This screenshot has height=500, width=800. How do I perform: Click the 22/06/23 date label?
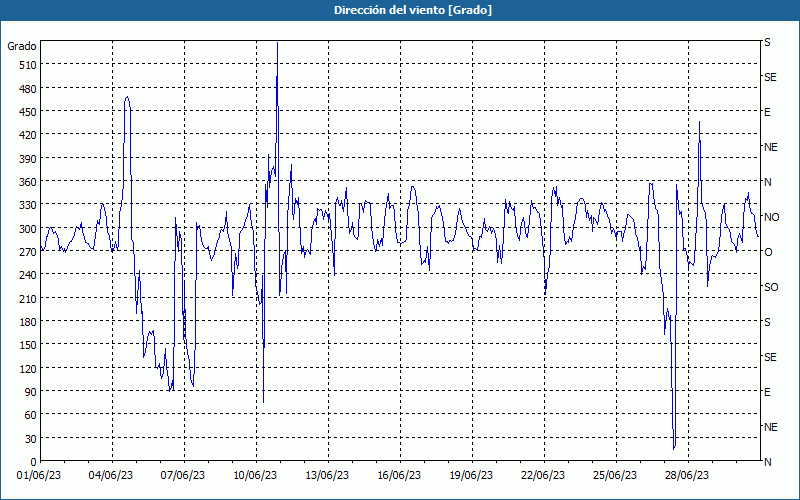click(543, 476)
